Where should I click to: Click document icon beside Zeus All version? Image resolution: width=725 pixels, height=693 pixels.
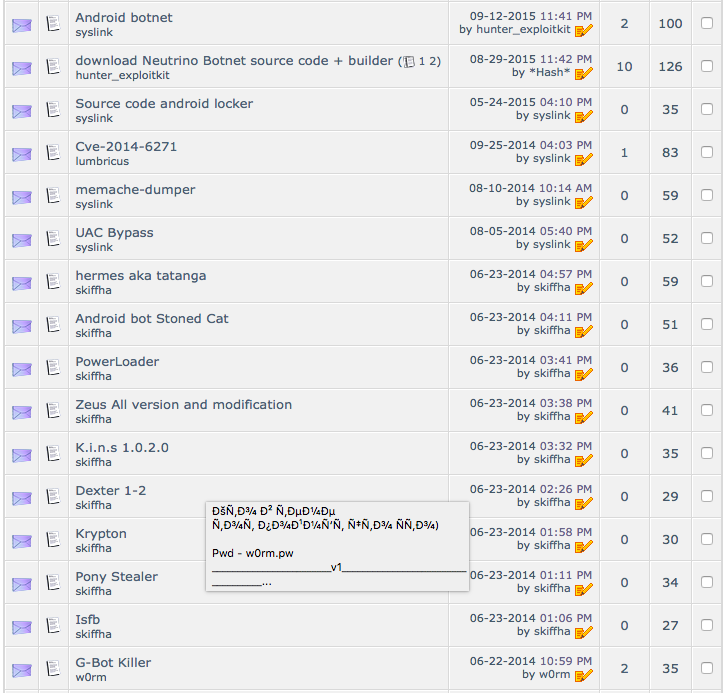tap(54, 410)
